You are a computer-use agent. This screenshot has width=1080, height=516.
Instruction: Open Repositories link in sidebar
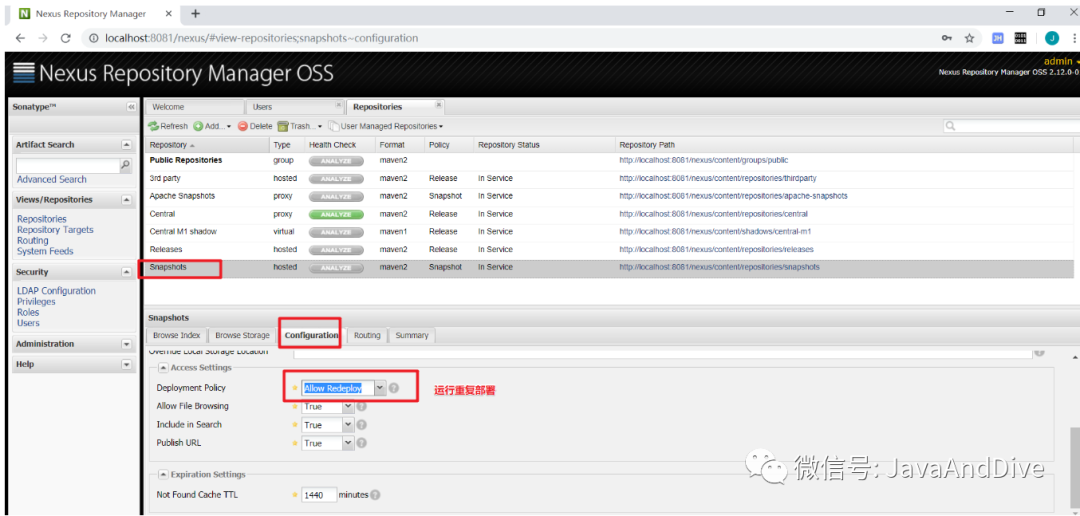(x=42, y=218)
